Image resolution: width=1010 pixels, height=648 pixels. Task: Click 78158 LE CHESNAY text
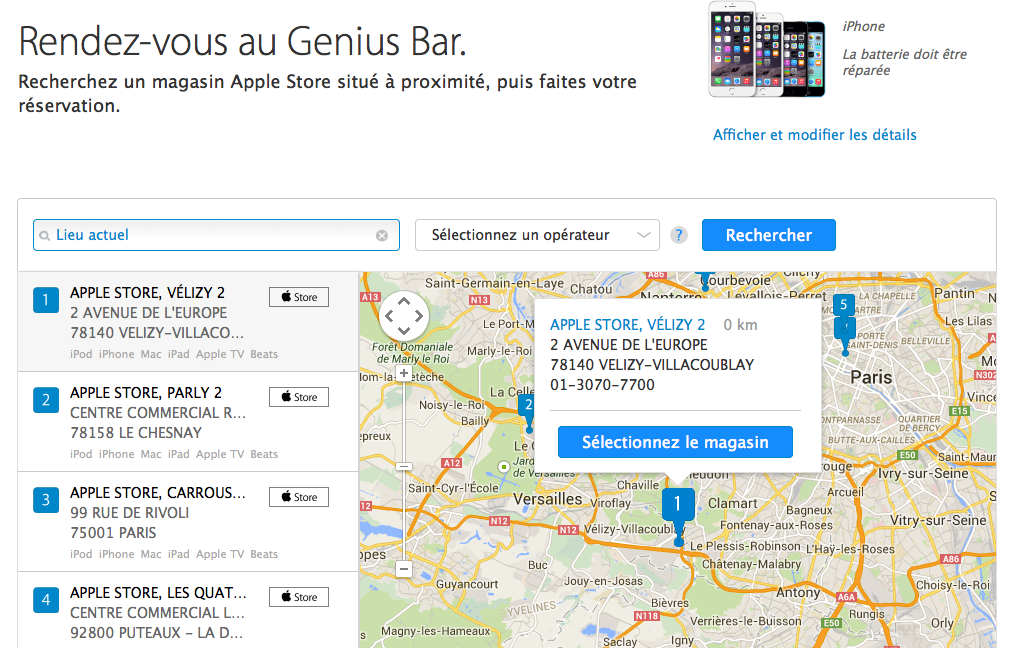136,433
